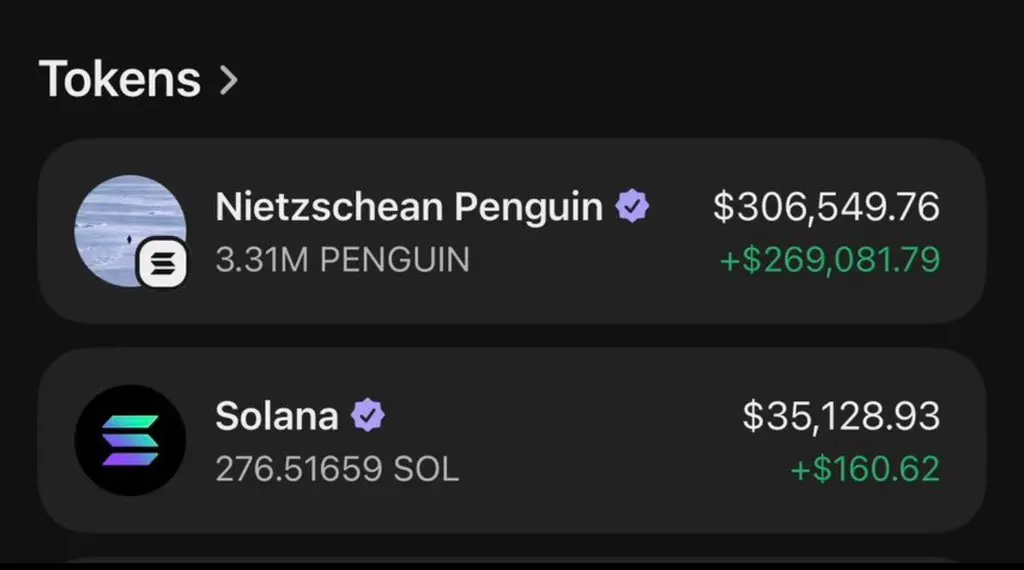
Task: Click Solana network badge on Penguin avatar
Action: coord(162,265)
